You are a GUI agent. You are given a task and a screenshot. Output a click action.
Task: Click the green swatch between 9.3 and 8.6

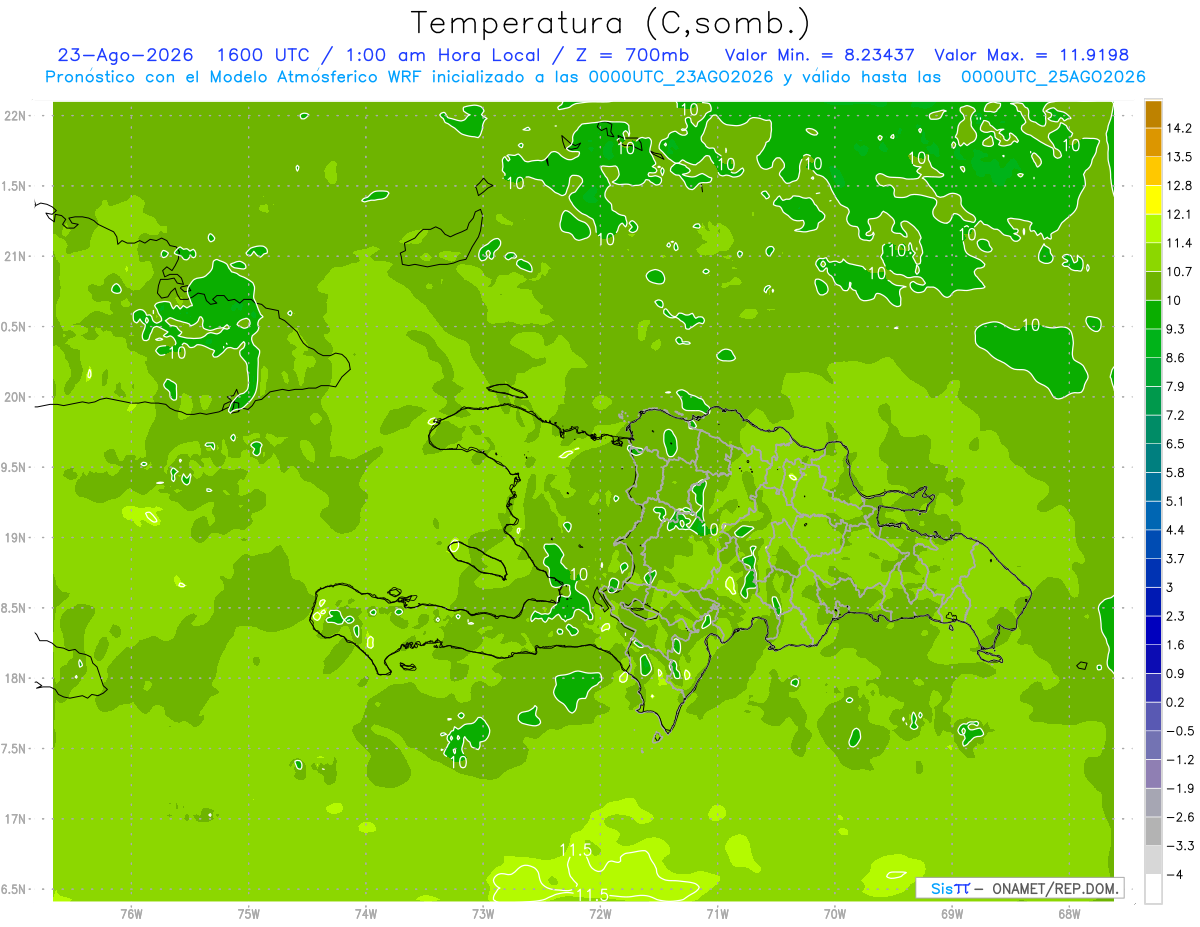[x=1153, y=343]
